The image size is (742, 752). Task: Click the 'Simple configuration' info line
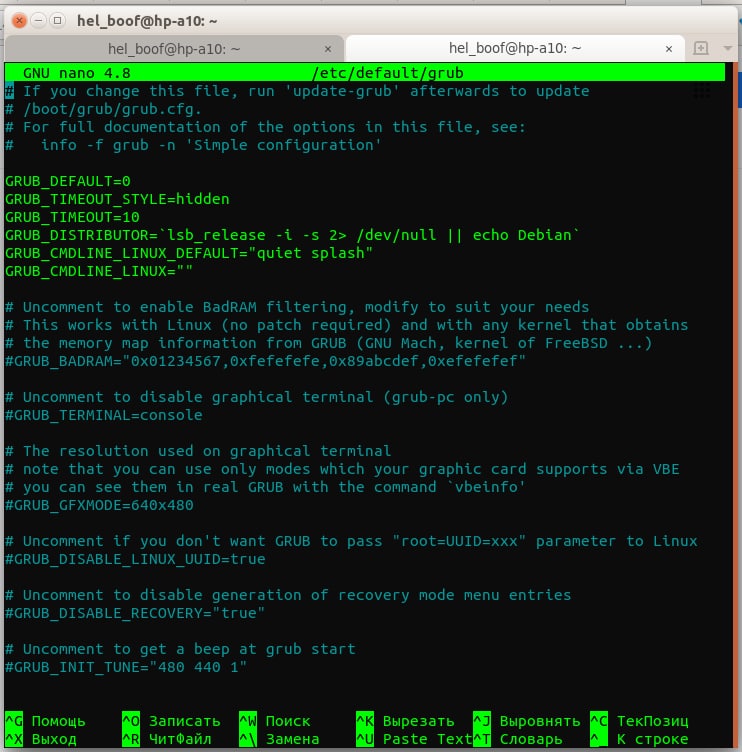click(x=193, y=145)
